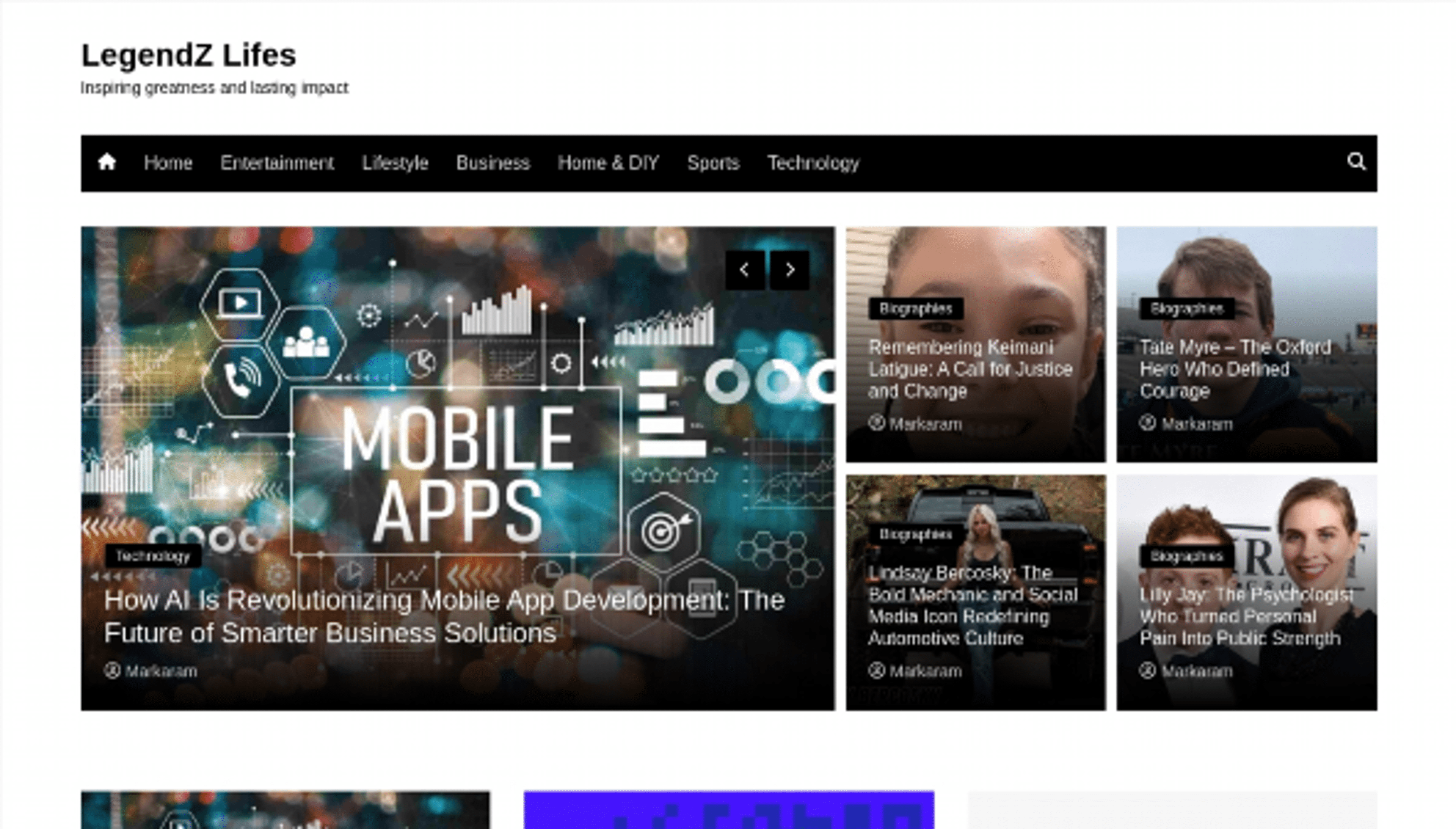Advance slider with right arrow button
Screen dimensions: 1456x829
789,270
